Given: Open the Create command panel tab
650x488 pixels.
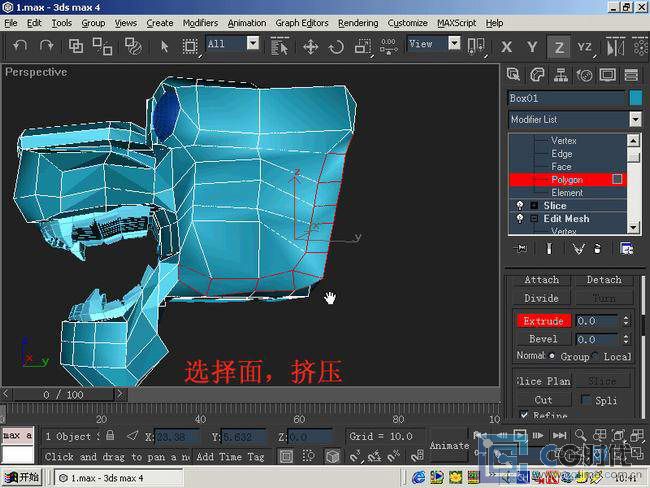Looking at the screenshot, I should [x=513, y=75].
